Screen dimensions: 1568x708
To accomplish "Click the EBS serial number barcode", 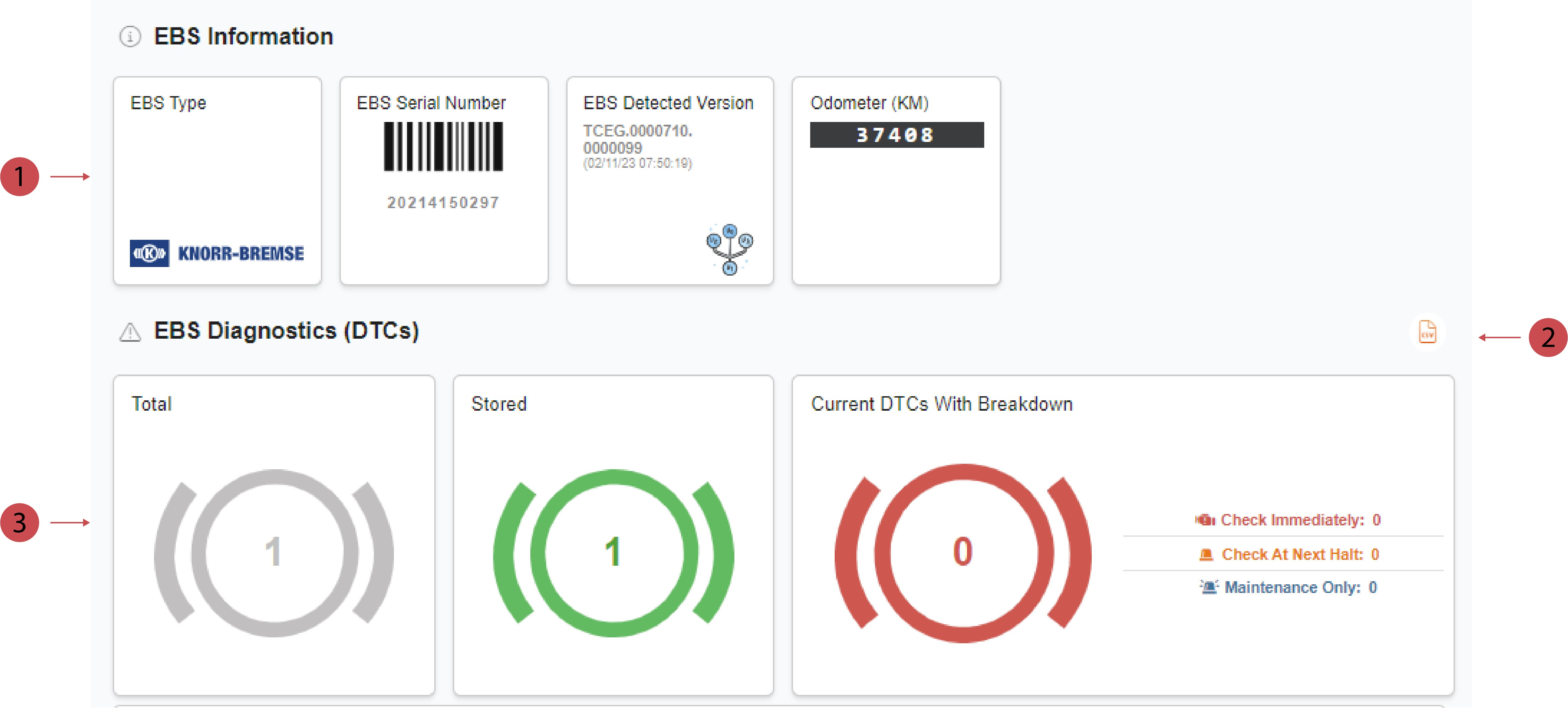I will pos(443,147).
